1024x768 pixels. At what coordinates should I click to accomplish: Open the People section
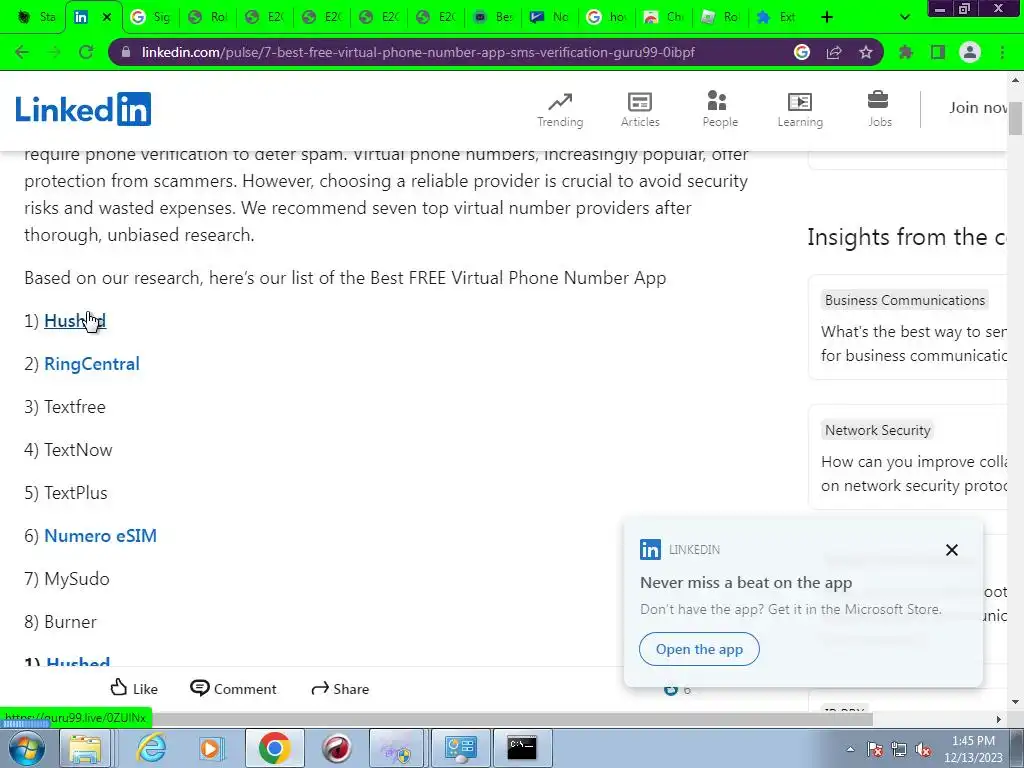point(720,110)
